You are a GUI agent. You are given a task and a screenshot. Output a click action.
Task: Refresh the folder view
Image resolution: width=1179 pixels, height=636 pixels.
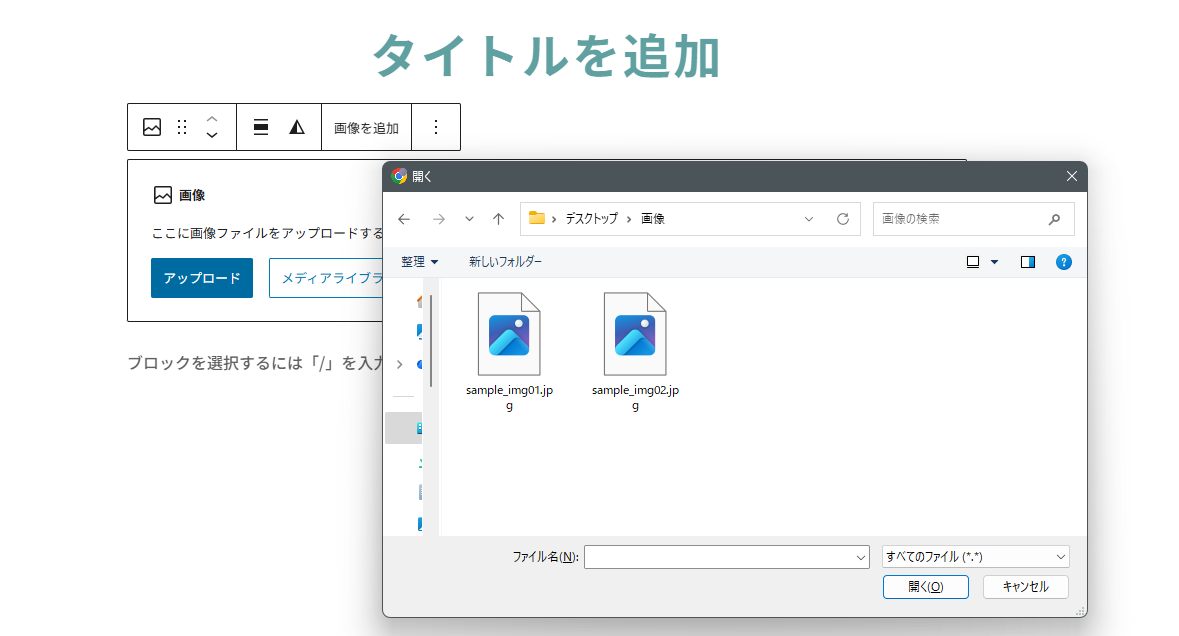point(842,219)
